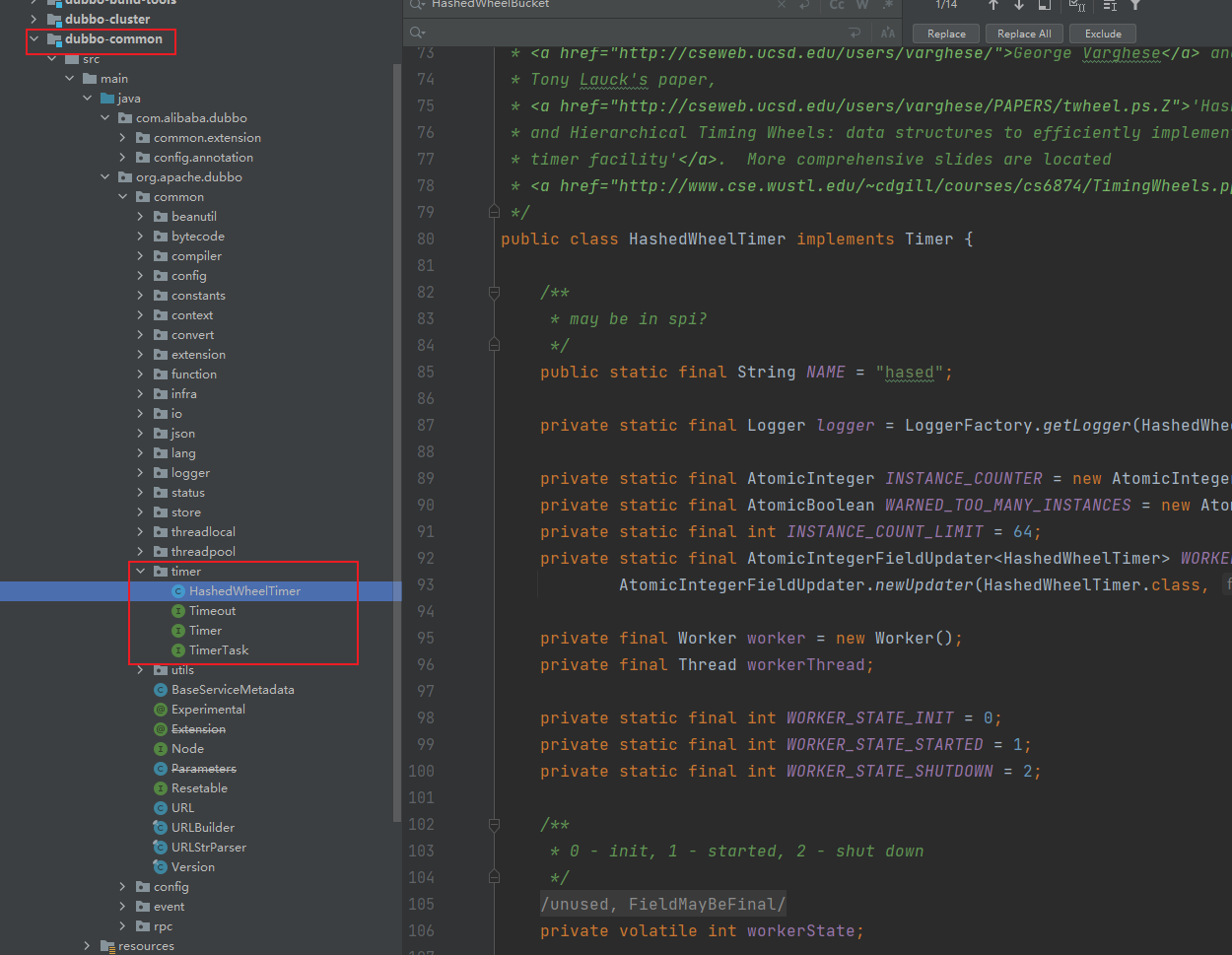Select the Timer interface in the tree

click(205, 631)
